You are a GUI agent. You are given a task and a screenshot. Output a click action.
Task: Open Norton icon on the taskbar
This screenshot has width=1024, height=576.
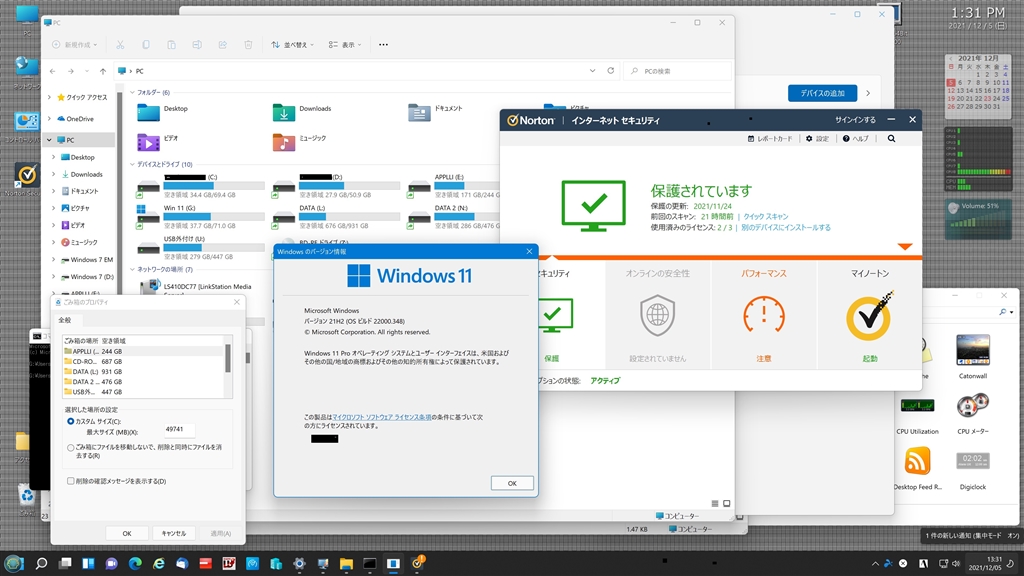coord(417,562)
